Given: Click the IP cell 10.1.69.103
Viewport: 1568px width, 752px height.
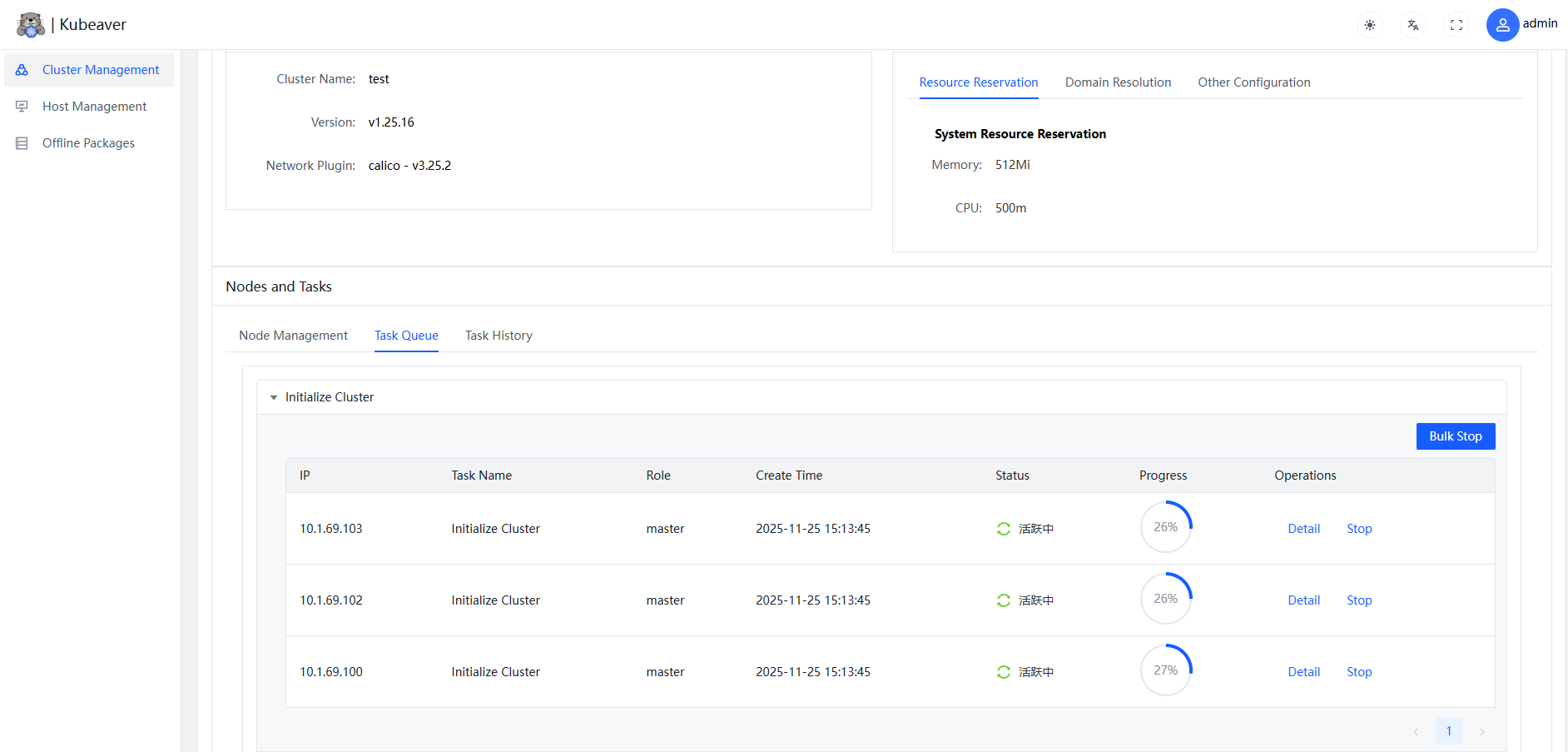Looking at the screenshot, I should tap(331, 529).
